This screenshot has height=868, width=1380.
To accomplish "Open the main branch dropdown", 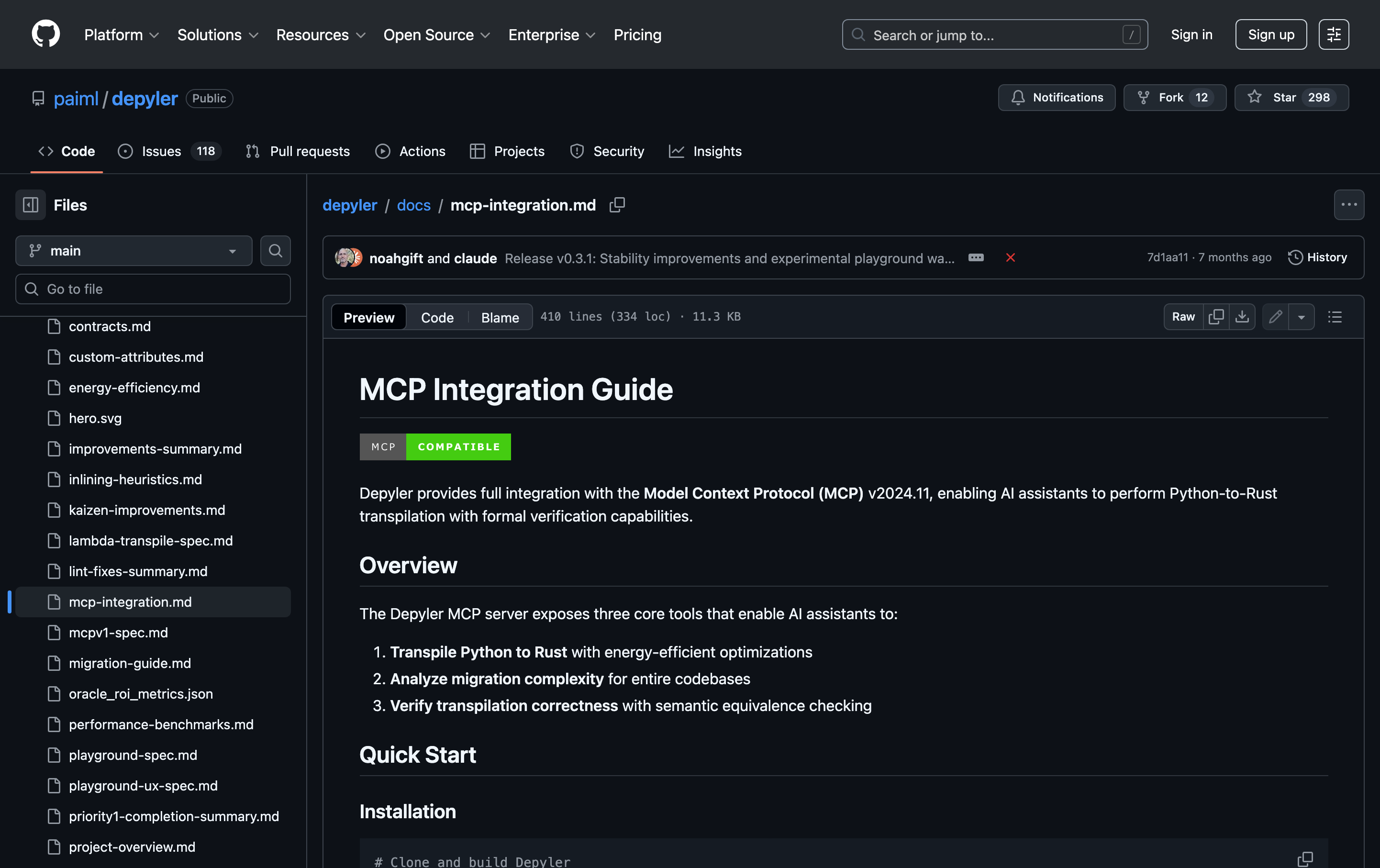I will (134, 251).
